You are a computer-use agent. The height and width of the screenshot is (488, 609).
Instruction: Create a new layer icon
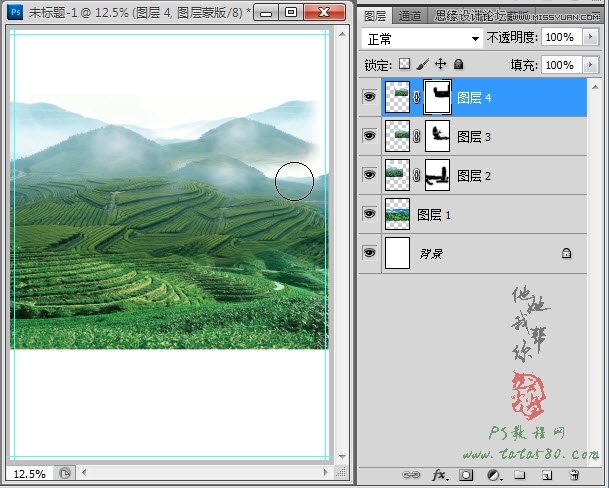tap(547, 475)
